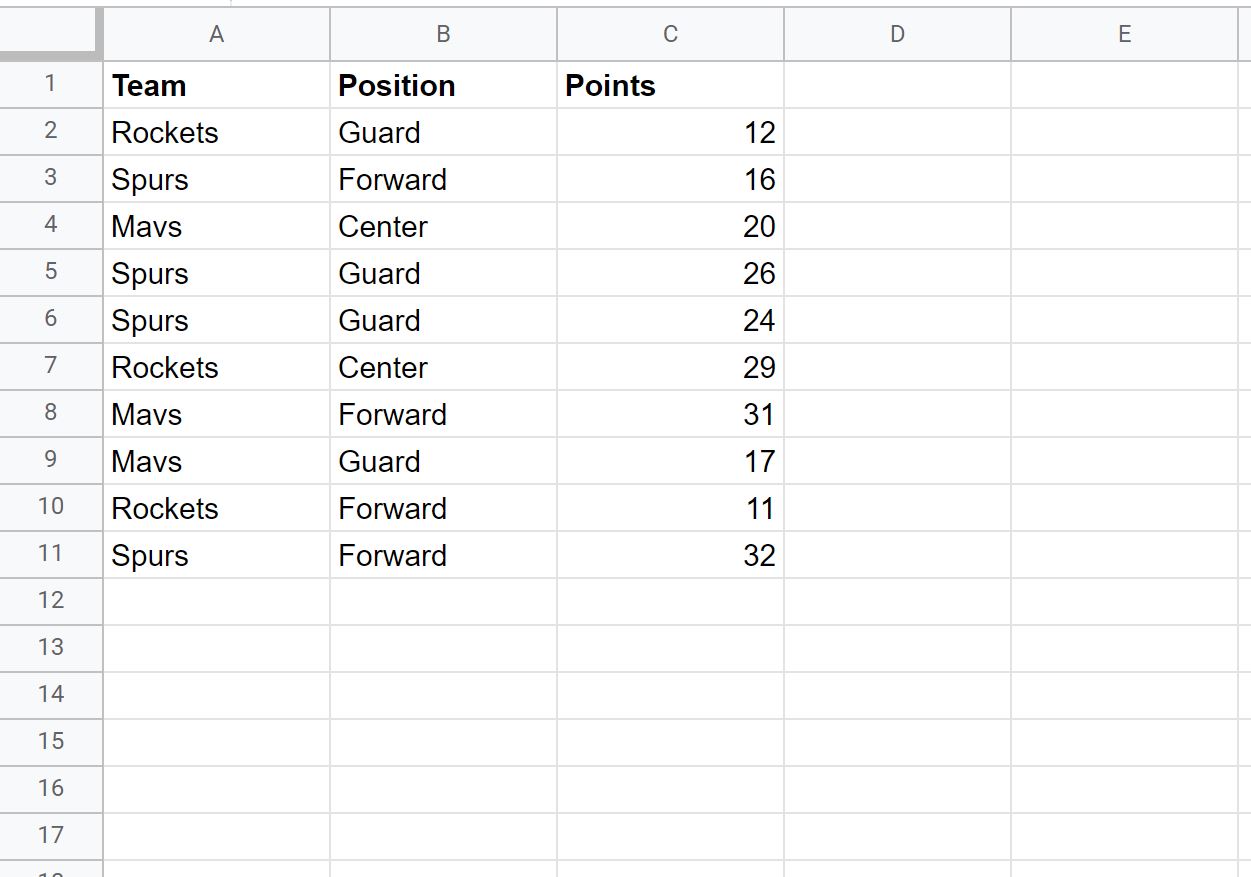The image size is (1251, 877).
Task: Select the Forward cell in row 3
Action: (x=443, y=179)
